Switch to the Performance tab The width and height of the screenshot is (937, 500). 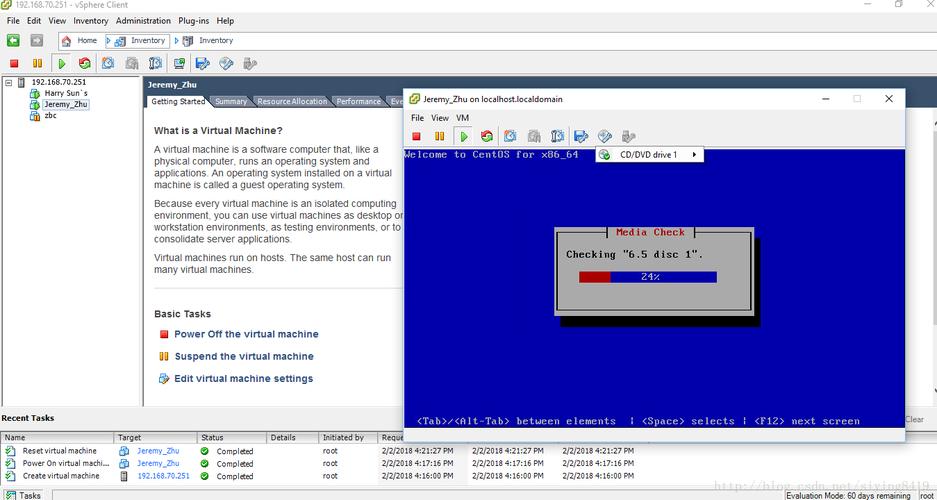coord(359,102)
